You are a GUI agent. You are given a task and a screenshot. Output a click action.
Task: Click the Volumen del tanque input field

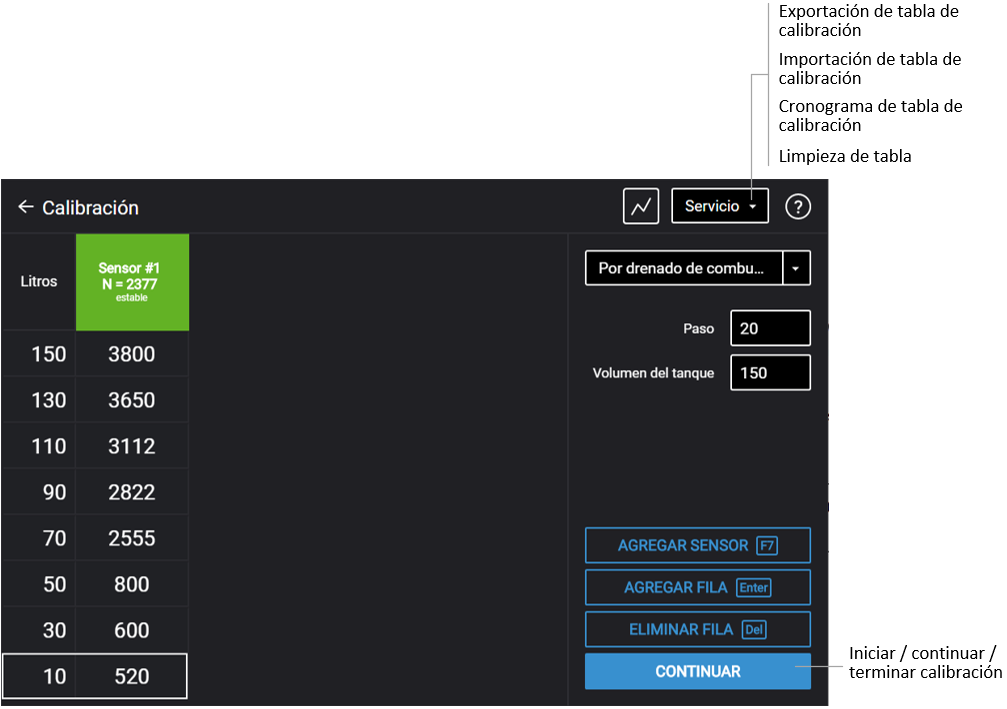click(770, 372)
